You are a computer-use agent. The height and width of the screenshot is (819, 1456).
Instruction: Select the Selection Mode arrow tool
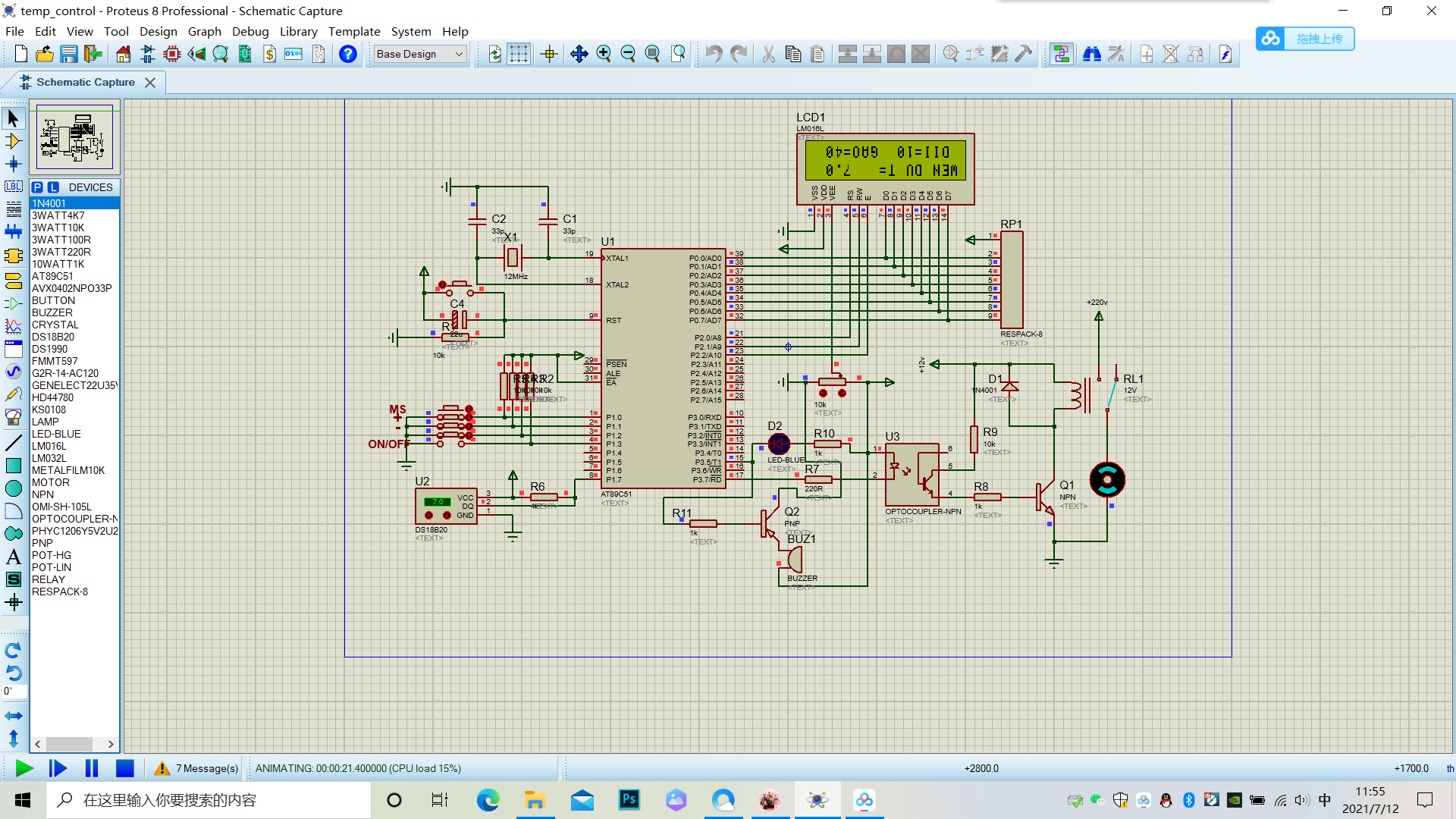(13, 118)
